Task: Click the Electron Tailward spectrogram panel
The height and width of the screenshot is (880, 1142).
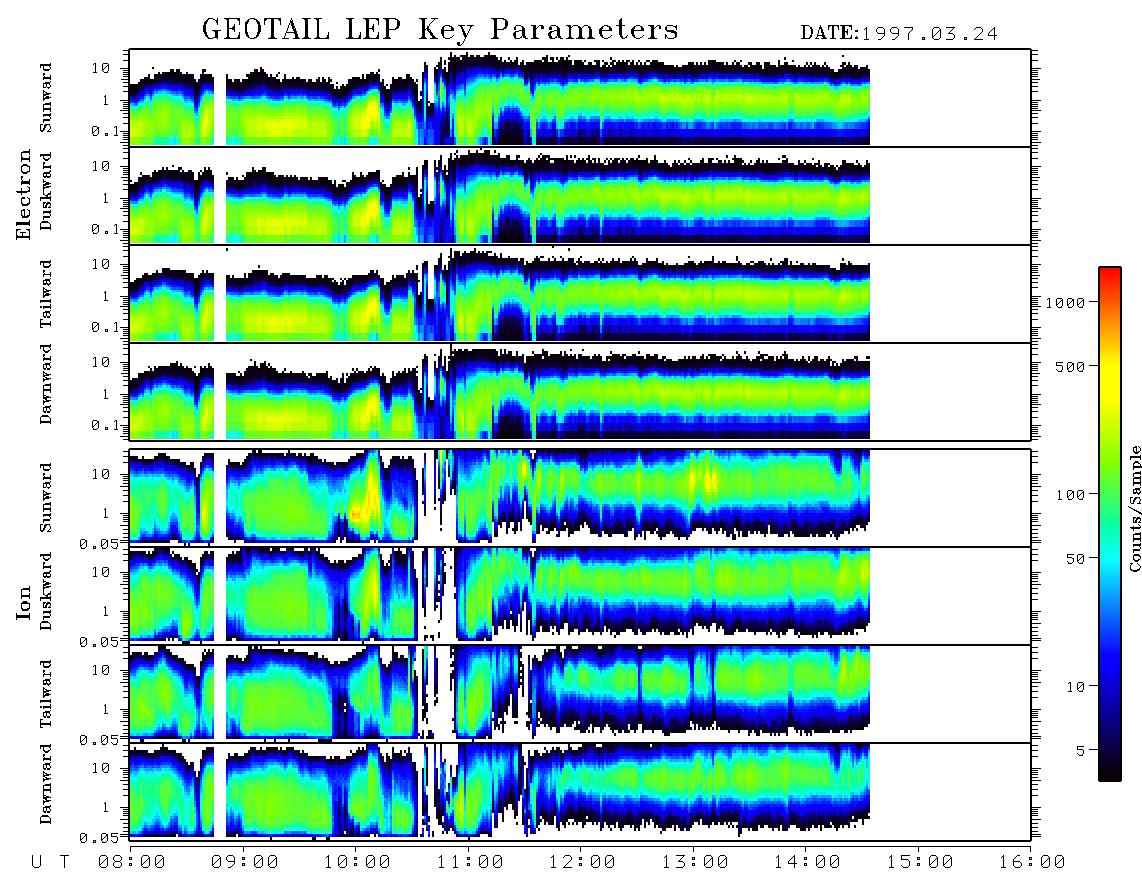Action: point(580,294)
